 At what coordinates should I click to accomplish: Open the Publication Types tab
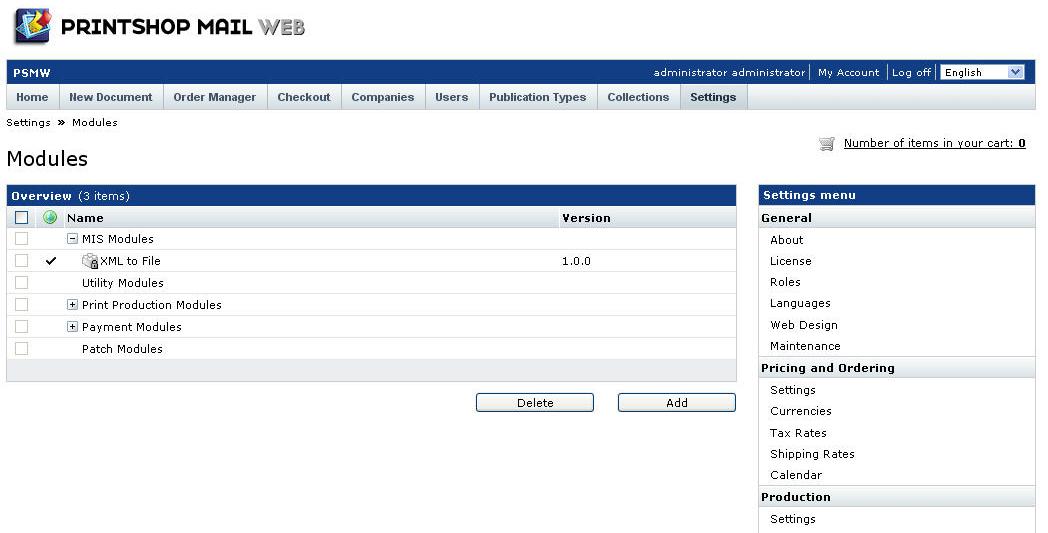coord(537,97)
